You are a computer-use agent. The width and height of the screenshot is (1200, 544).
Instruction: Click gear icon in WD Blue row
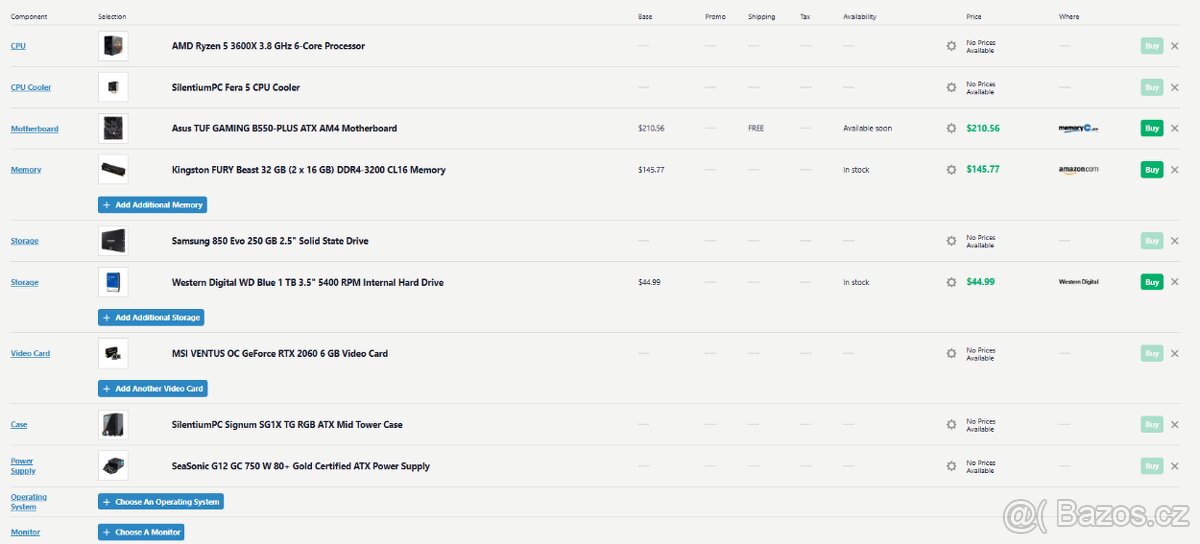[951, 282]
